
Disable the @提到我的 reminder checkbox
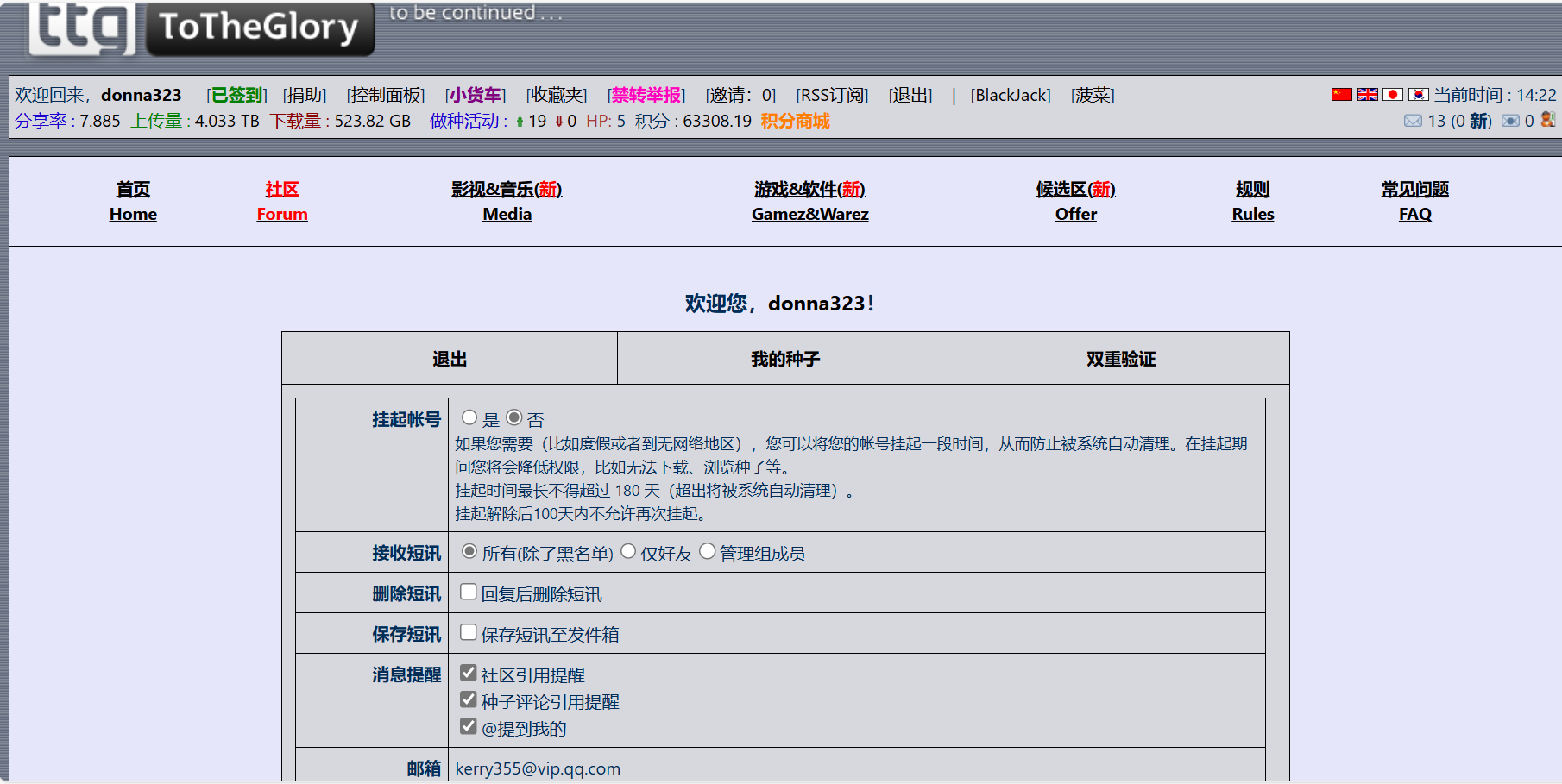tap(469, 726)
